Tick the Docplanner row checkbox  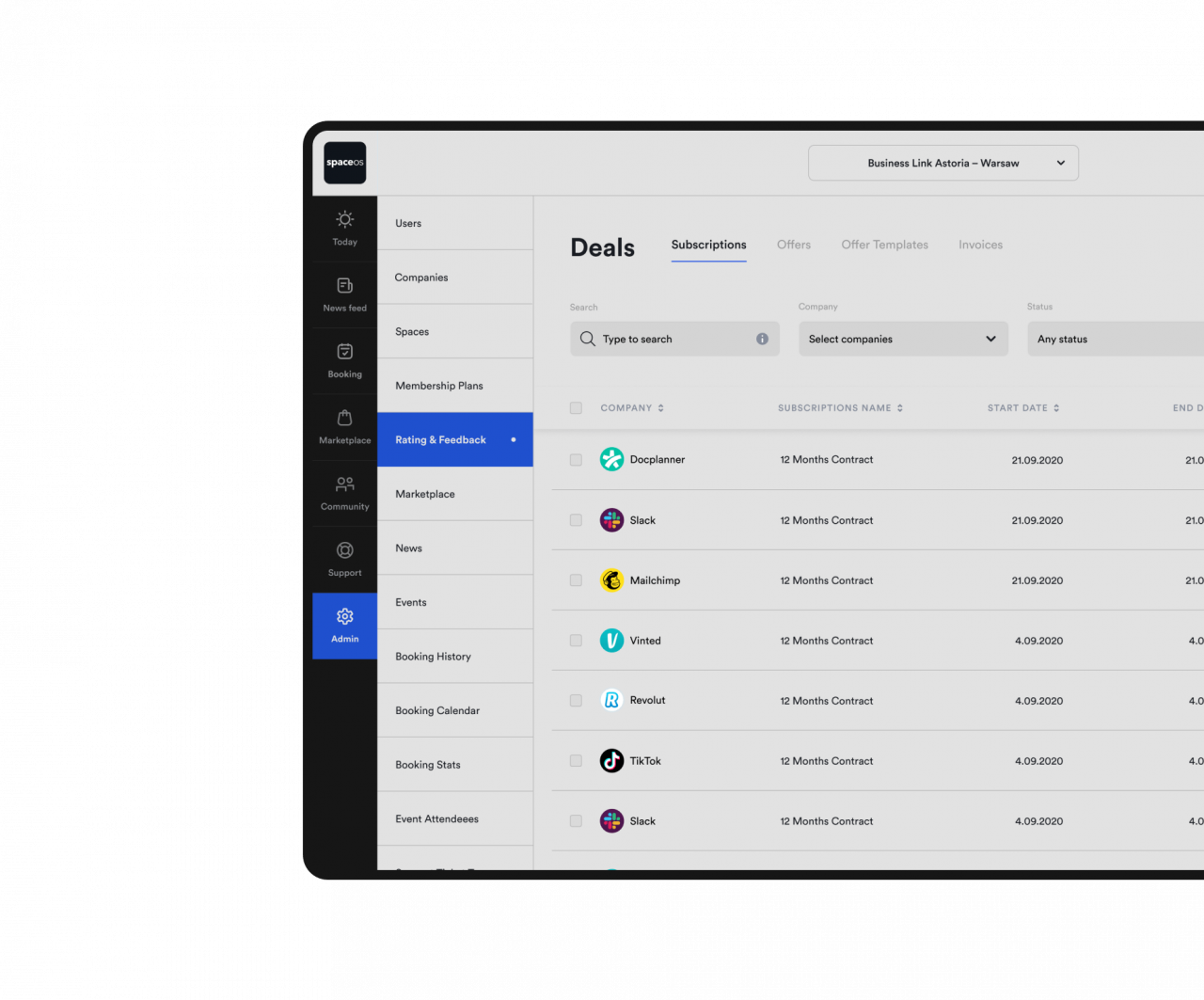[x=576, y=460]
